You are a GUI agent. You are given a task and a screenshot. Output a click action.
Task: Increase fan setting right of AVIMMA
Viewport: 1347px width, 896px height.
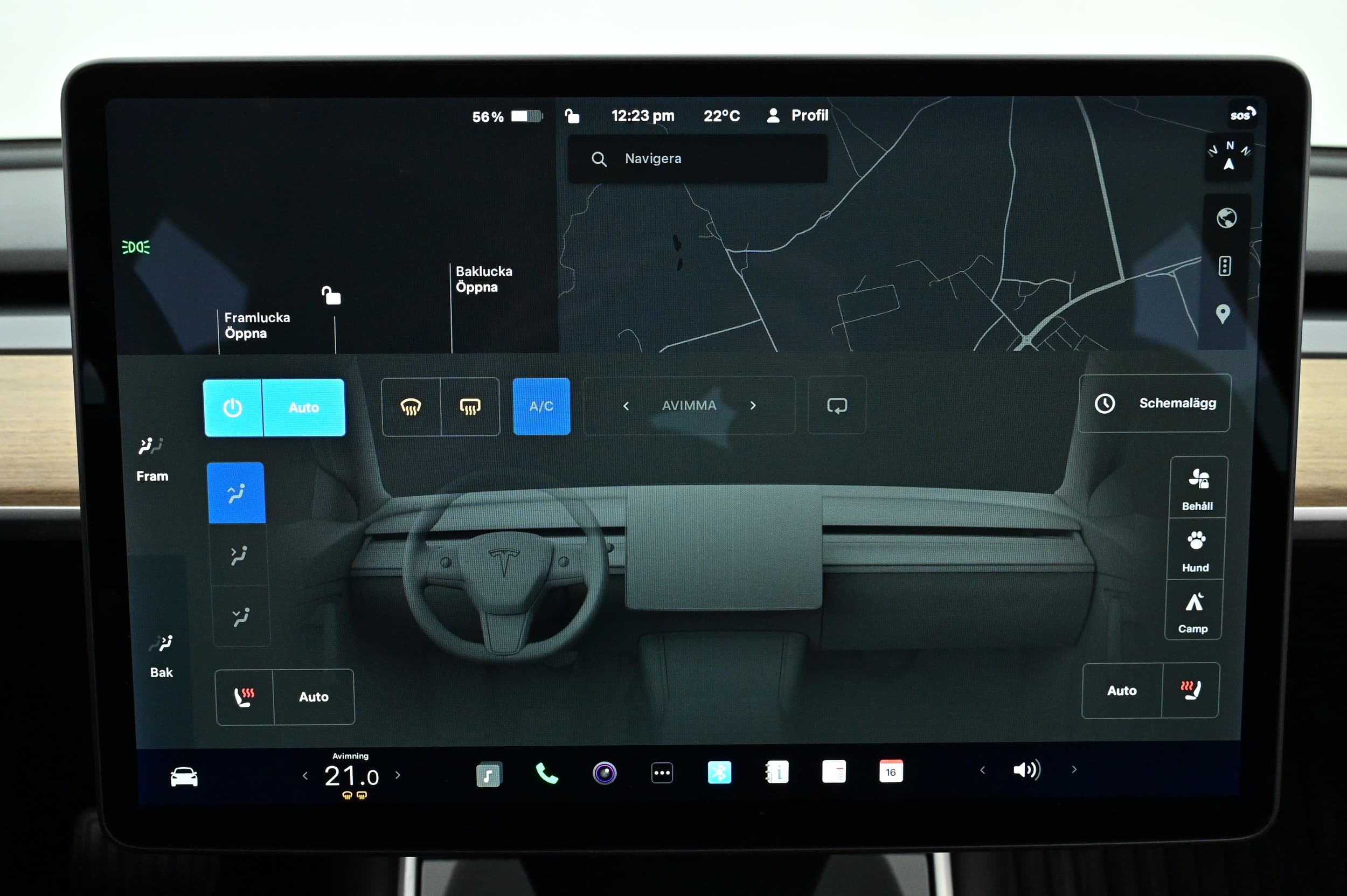[x=753, y=405]
